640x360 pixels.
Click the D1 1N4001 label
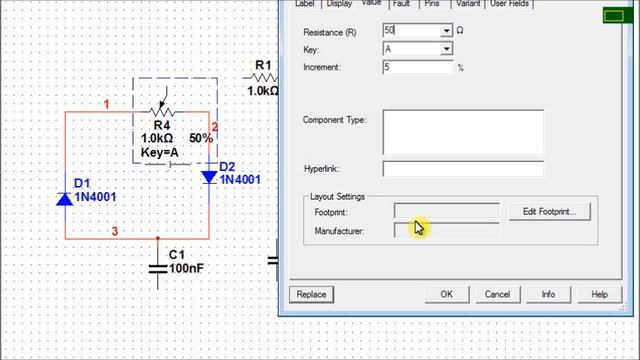click(95, 197)
